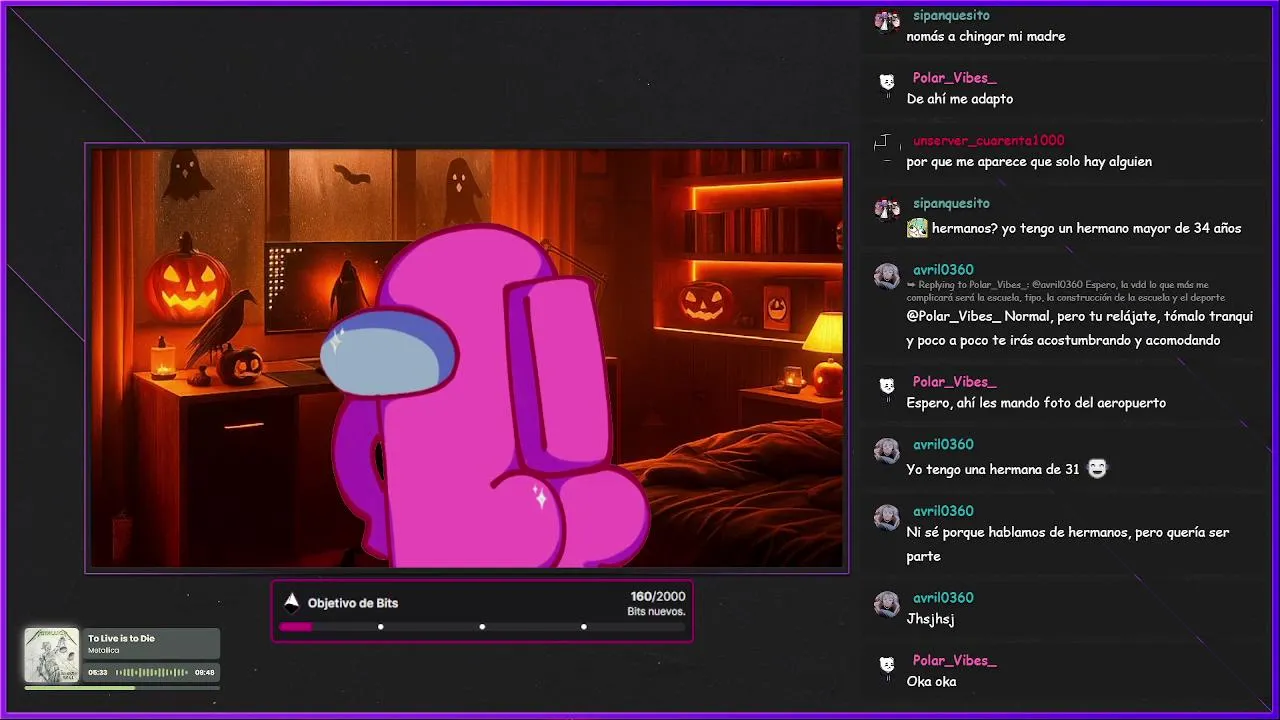Click the first milestone dot on the Bits bar
The width and height of the screenshot is (1280, 720).
click(380, 627)
